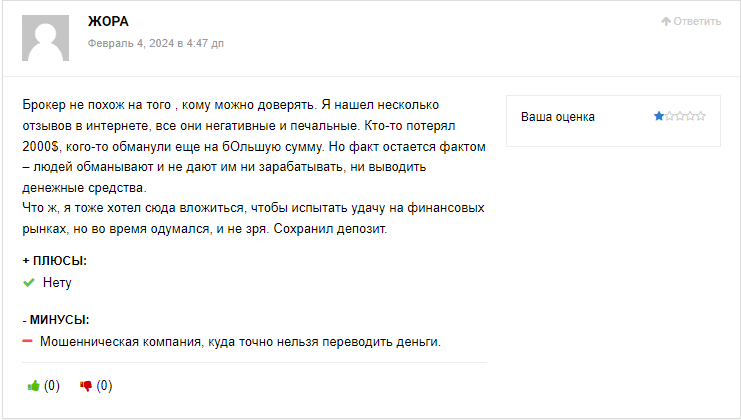Image resolution: width=741 pixels, height=420 pixels.
Task: Click the + ПЛЮСЫ heading
Action: pyautogui.click(x=55, y=261)
